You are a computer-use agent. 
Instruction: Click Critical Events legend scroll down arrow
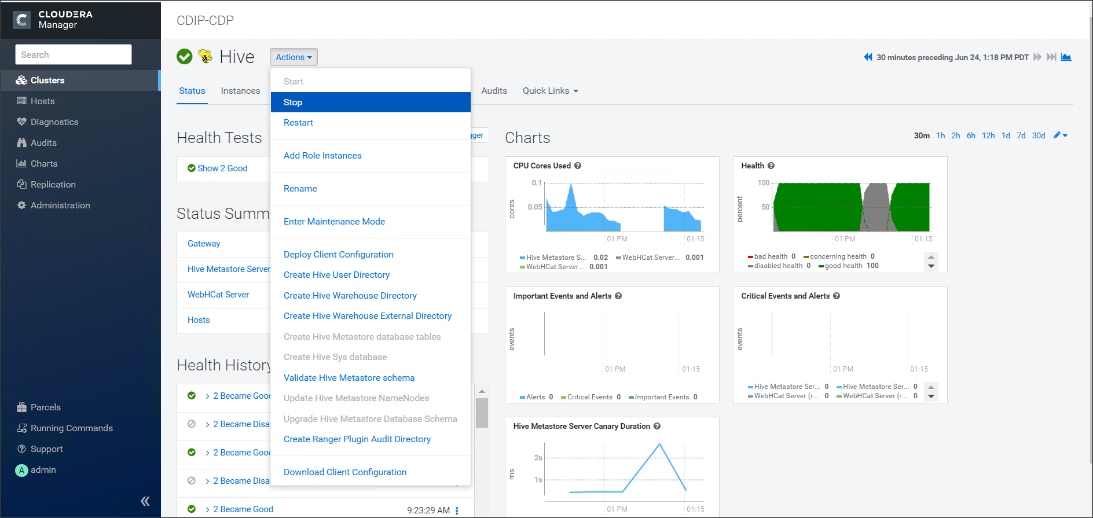pyautogui.click(x=931, y=396)
